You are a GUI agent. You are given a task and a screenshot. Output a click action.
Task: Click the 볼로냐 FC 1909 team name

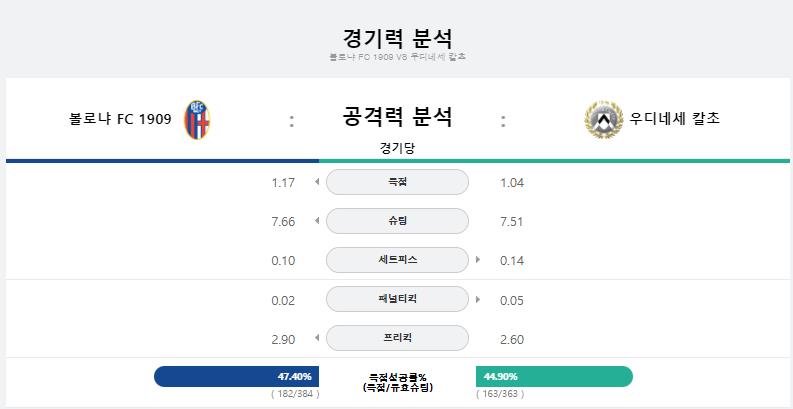[120, 120]
